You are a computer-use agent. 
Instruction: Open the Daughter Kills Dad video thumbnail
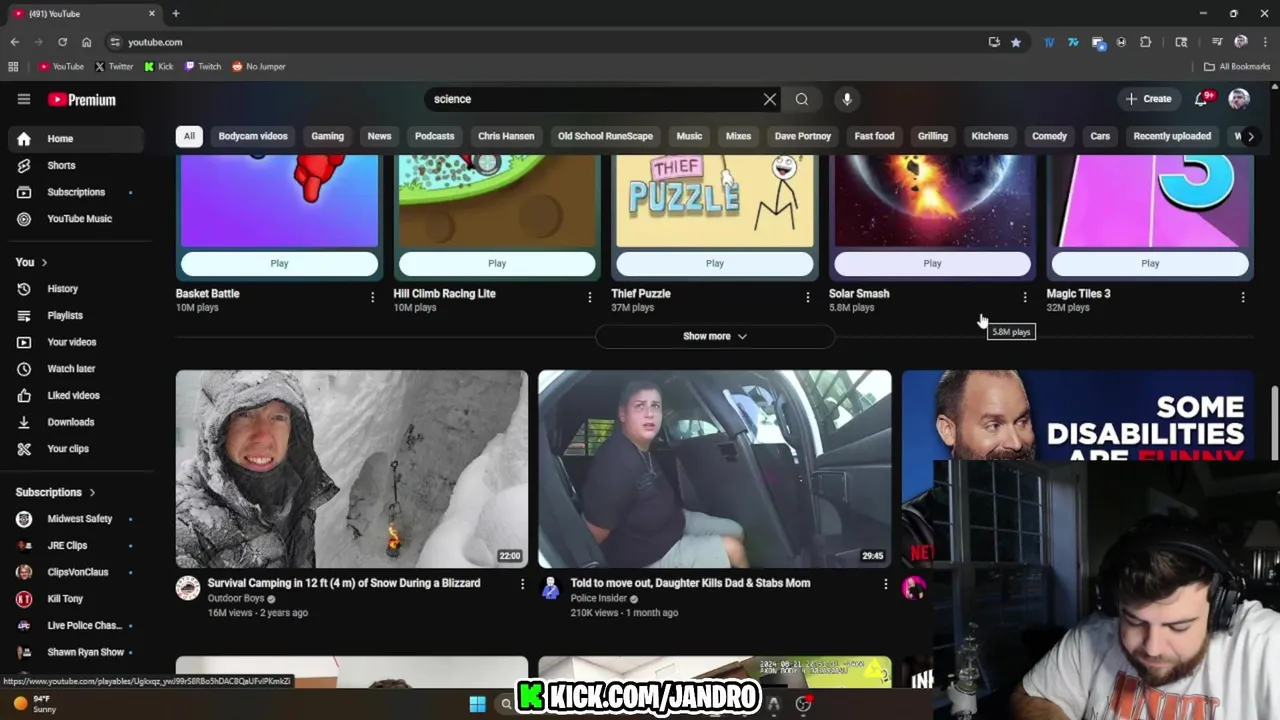click(715, 469)
